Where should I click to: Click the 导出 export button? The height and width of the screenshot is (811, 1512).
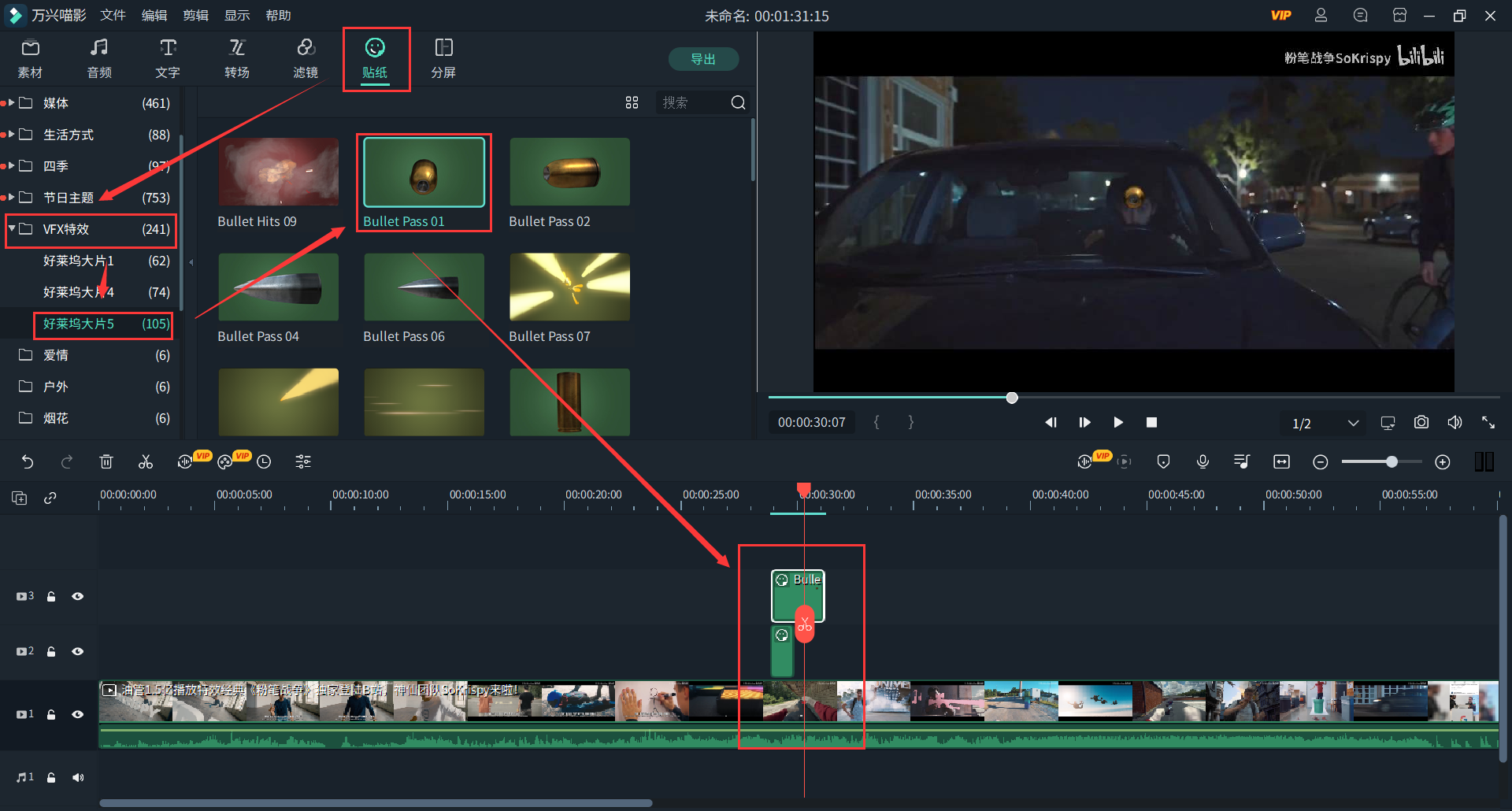point(703,59)
